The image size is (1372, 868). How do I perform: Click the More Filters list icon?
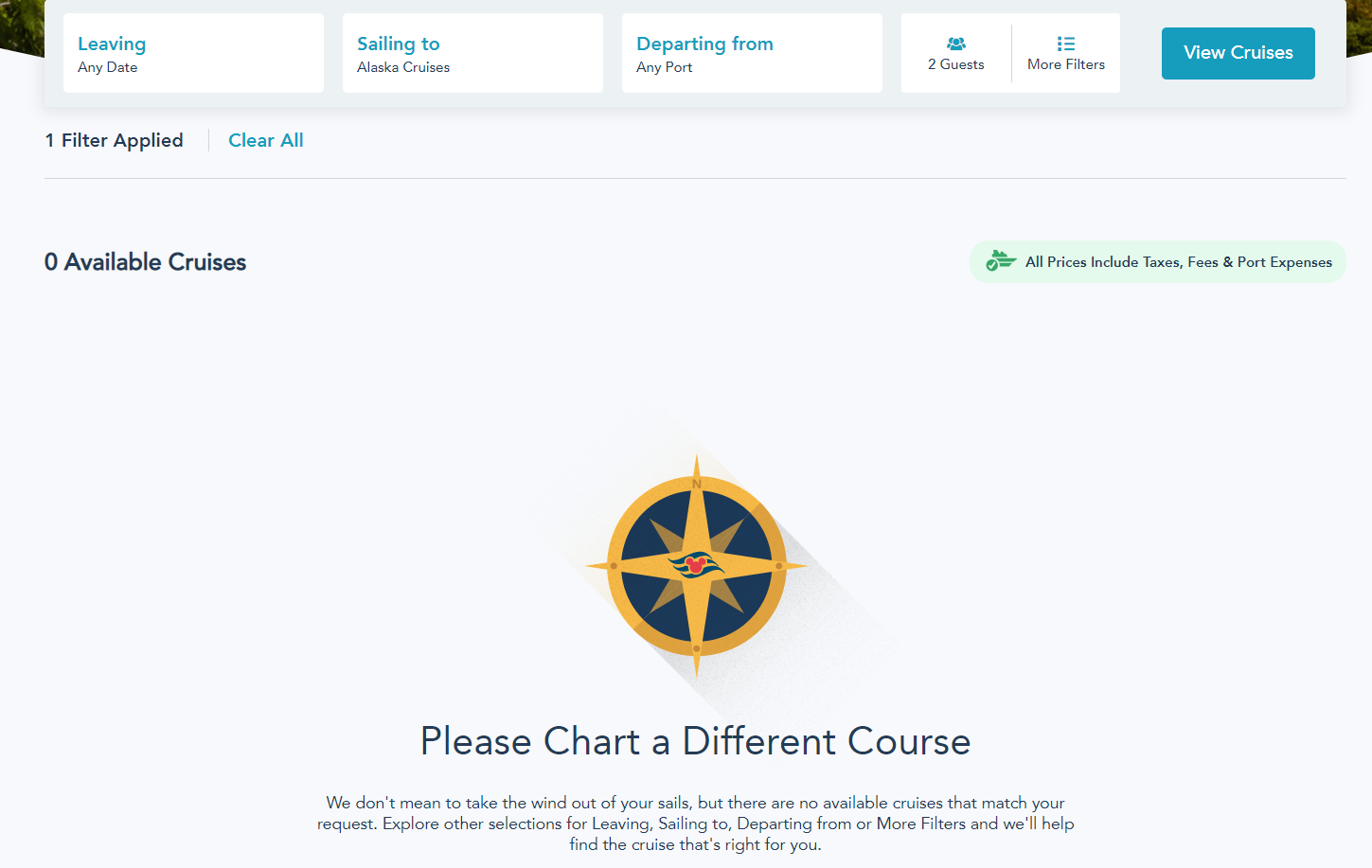[x=1065, y=44]
